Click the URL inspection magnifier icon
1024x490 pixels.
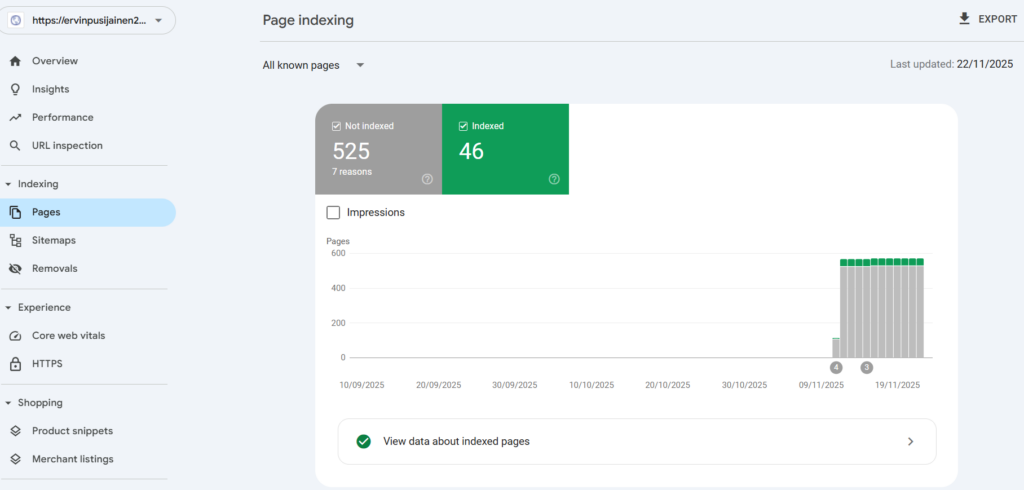point(15,145)
